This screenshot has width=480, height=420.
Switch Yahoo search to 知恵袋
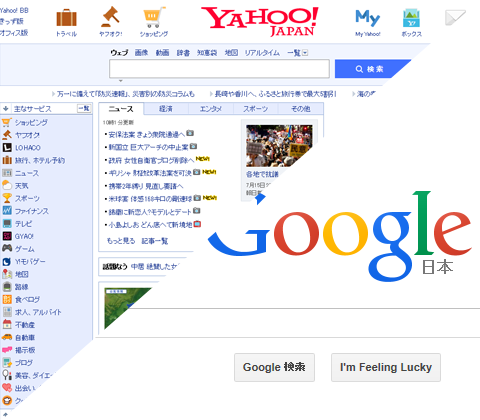207,53
